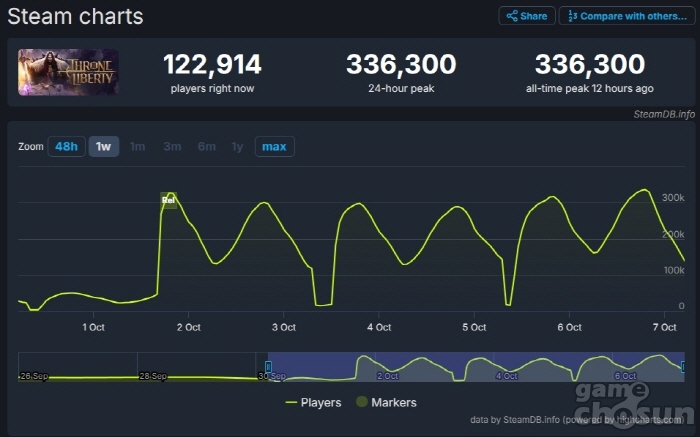
Task: Click the 4 Oct axis label under the chart
Action: pos(379,327)
